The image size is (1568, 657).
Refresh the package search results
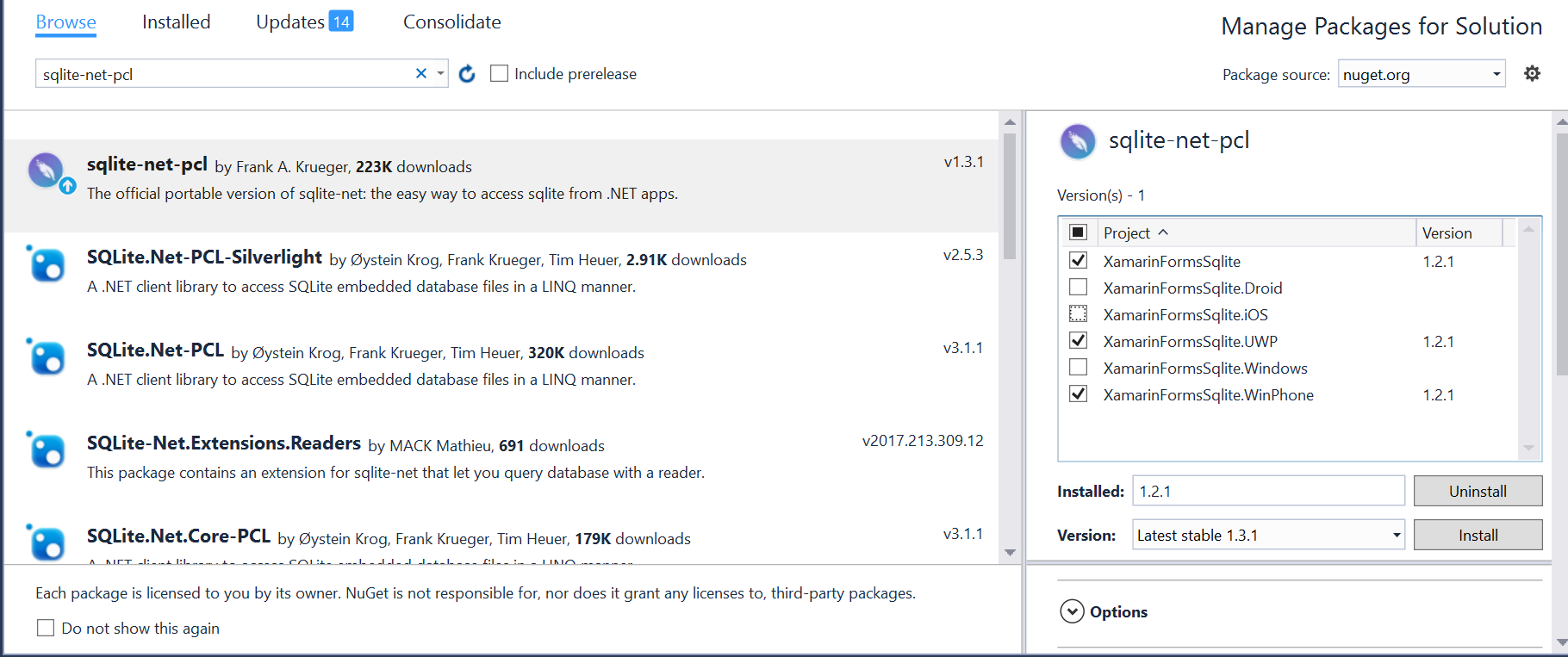(467, 74)
